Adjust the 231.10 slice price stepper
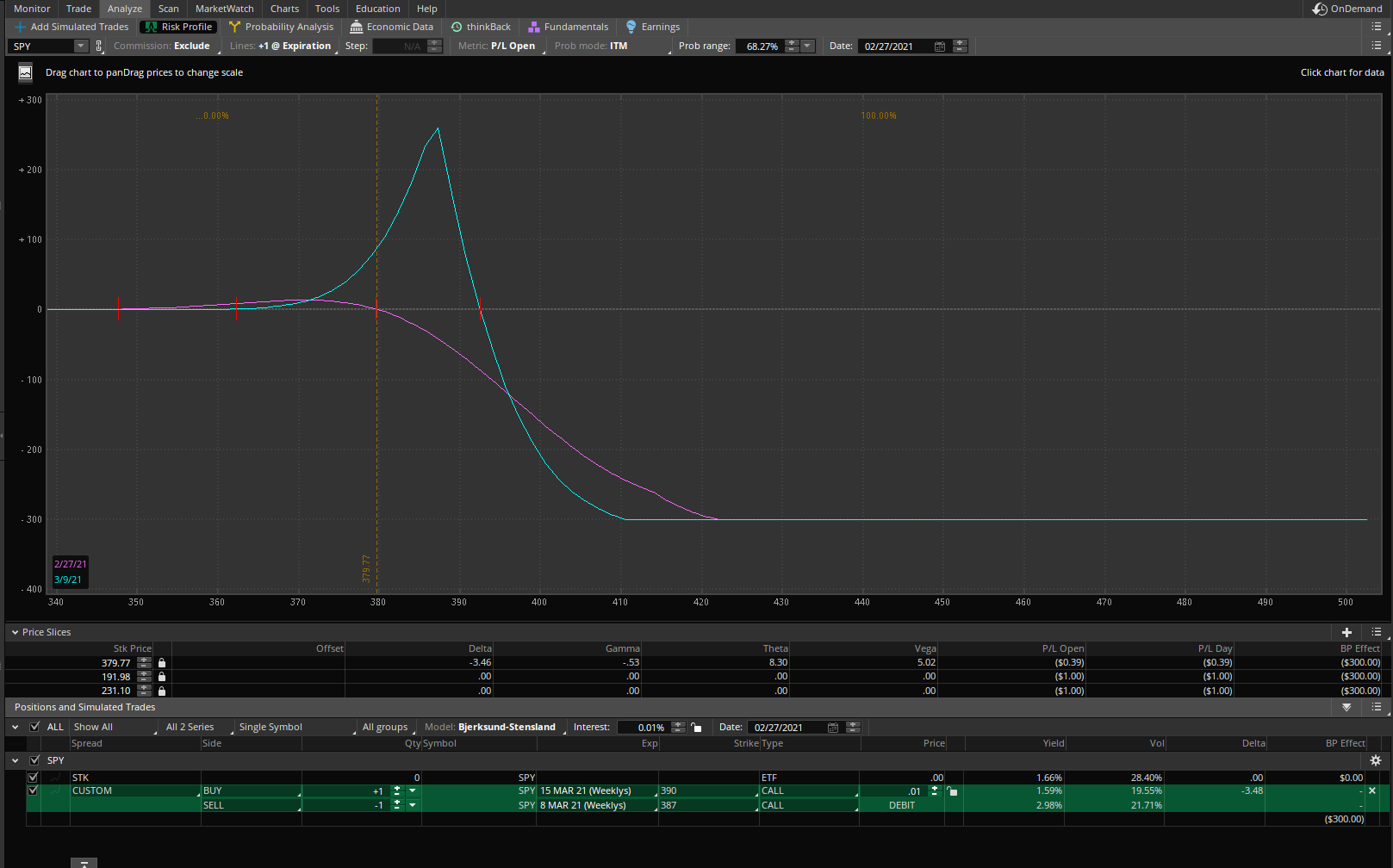1393x868 pixels. (144, 691)
